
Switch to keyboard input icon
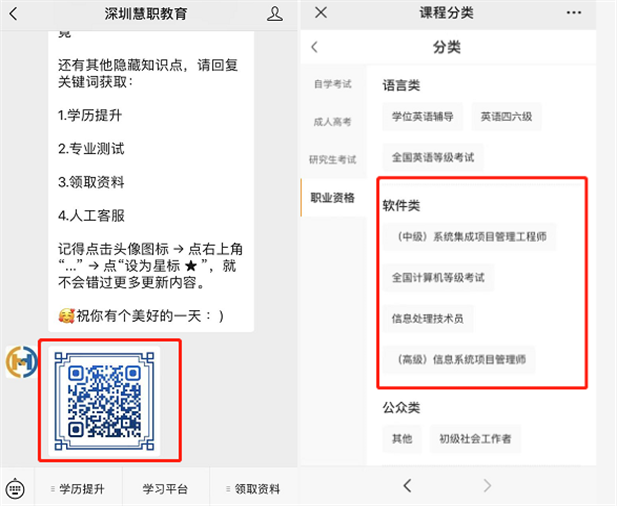tap(16, 489)
